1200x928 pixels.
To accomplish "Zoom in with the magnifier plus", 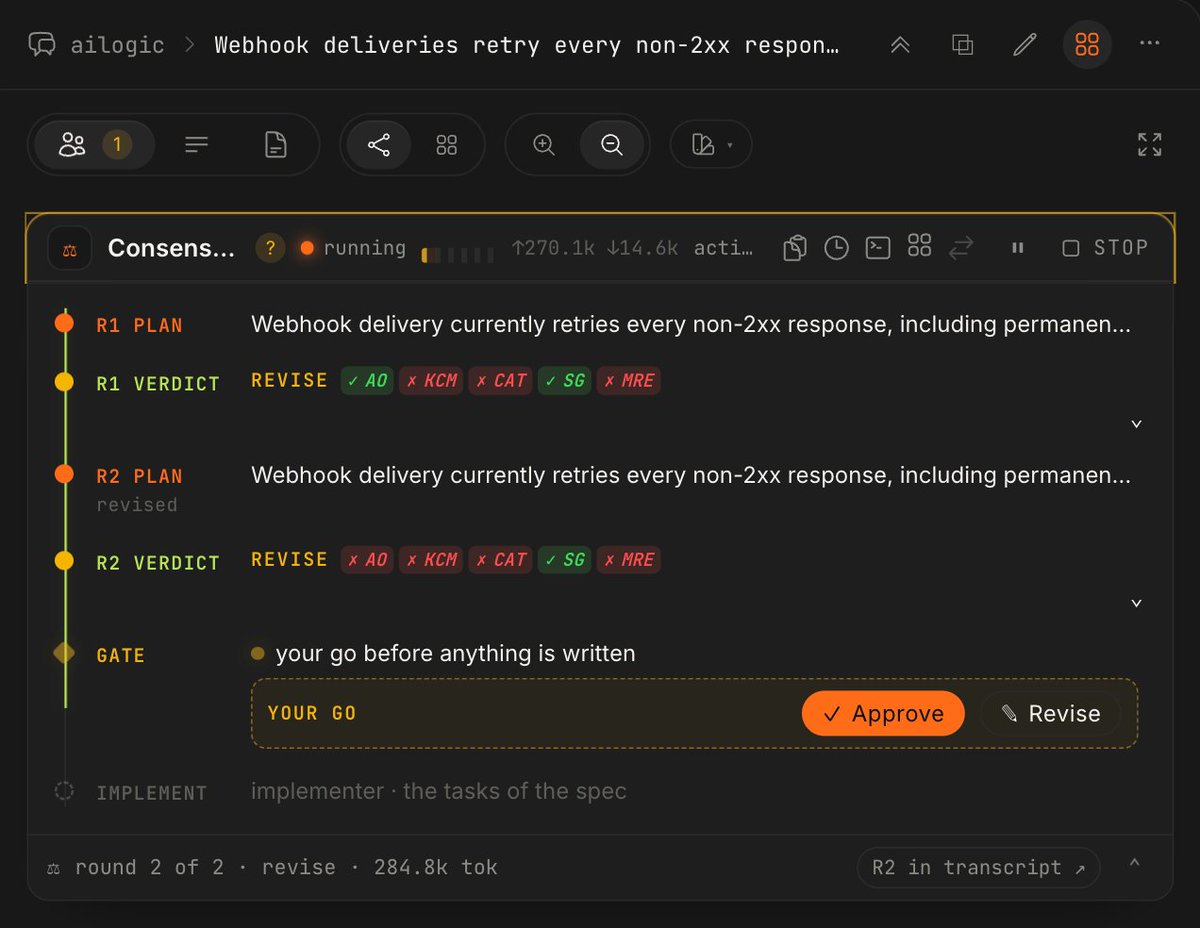I will pyautogui.click(x=544, y=145).
